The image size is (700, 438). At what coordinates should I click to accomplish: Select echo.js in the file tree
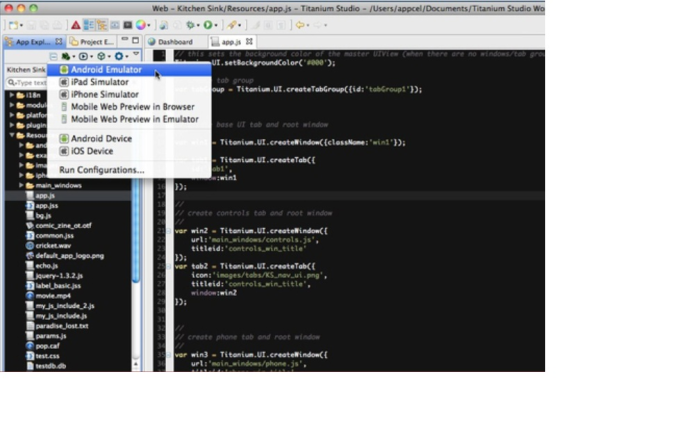(x=46, y=266)
